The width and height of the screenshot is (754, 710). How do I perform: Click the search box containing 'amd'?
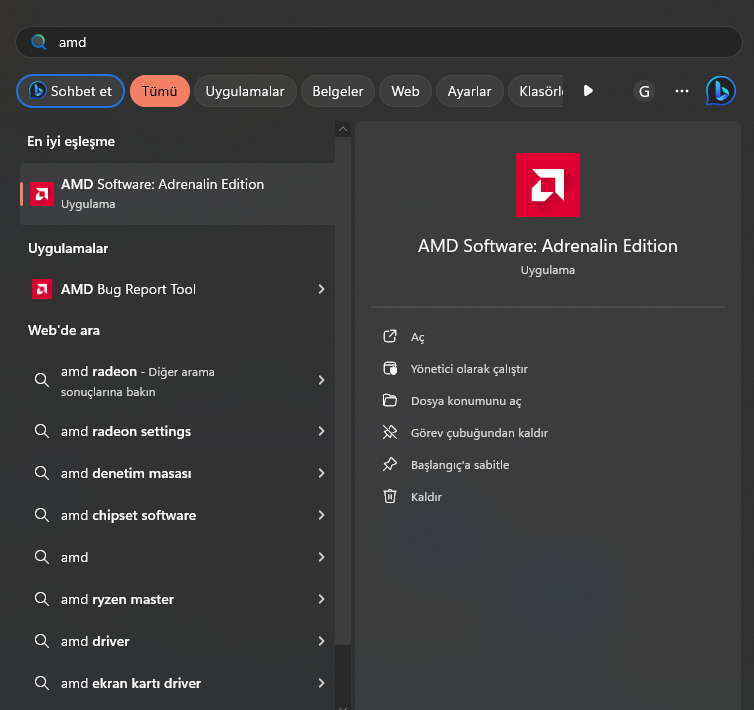click(x=380, y=42)
